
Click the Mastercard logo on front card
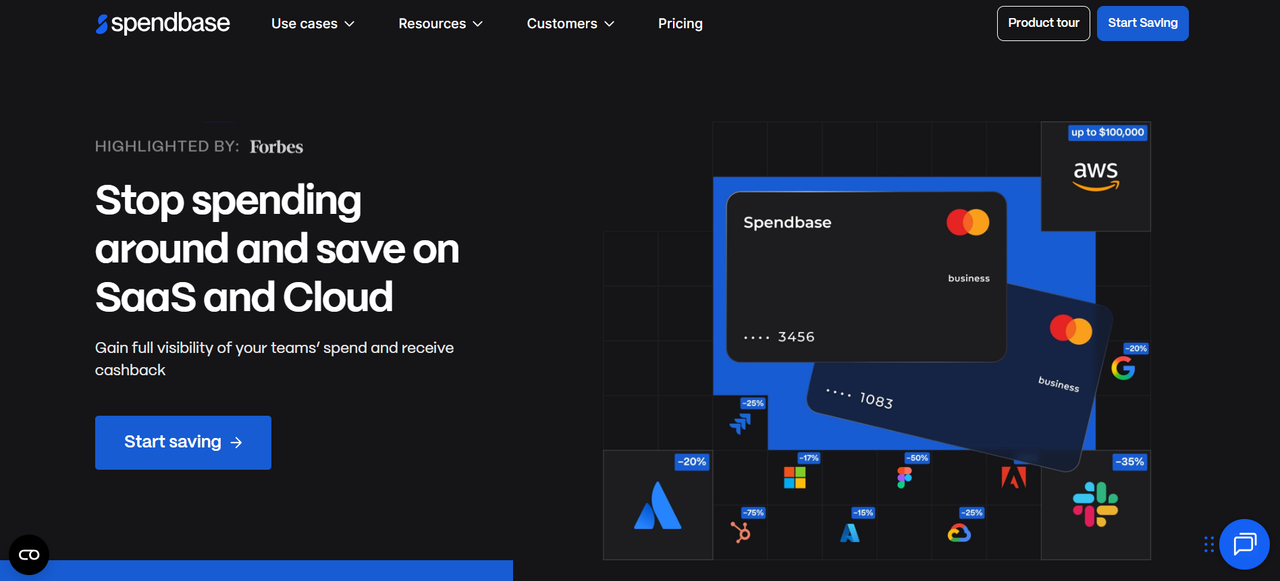tap(968, 222)
